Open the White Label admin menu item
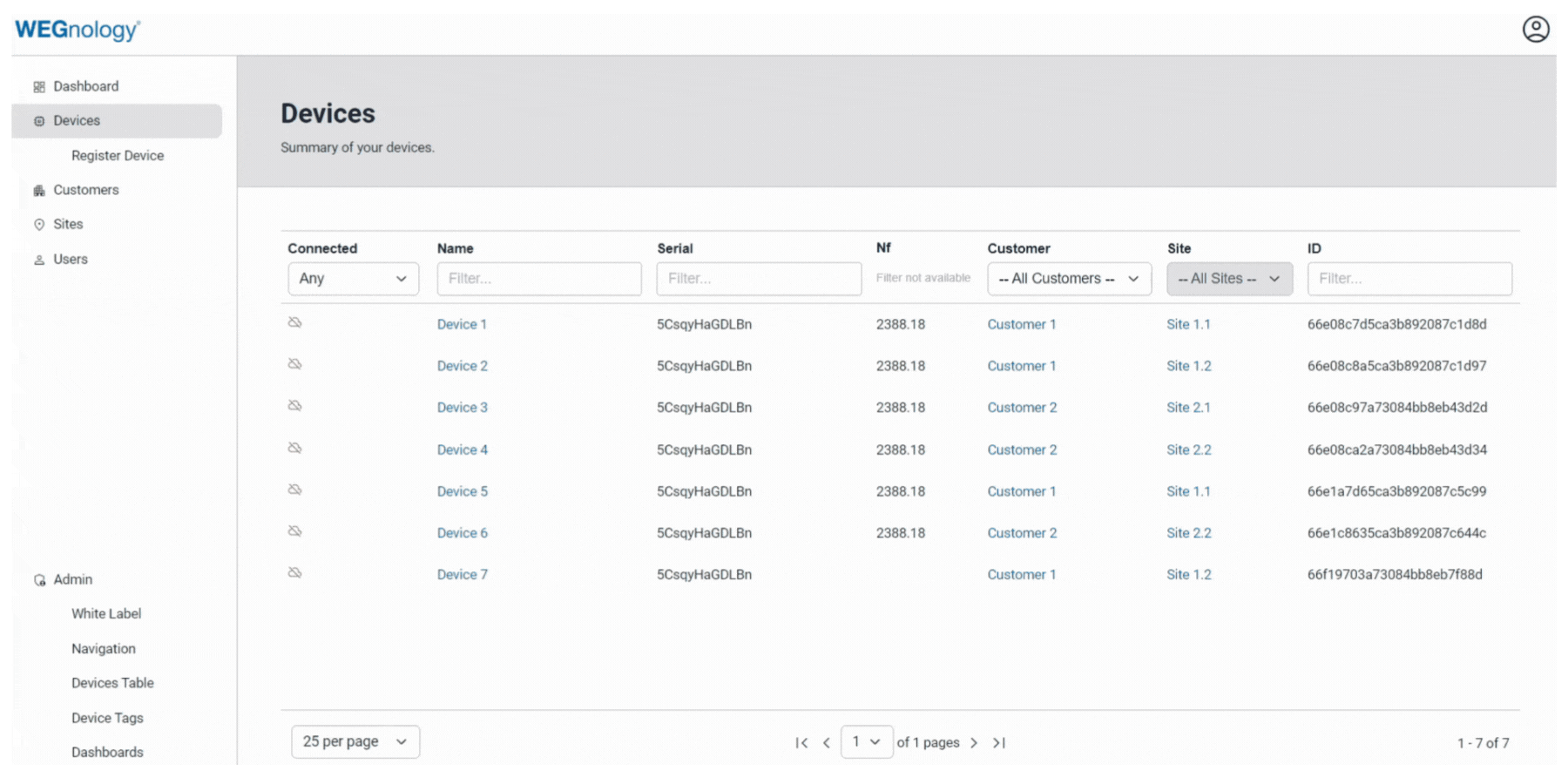The image size is (1568, 784). point(106,614)
